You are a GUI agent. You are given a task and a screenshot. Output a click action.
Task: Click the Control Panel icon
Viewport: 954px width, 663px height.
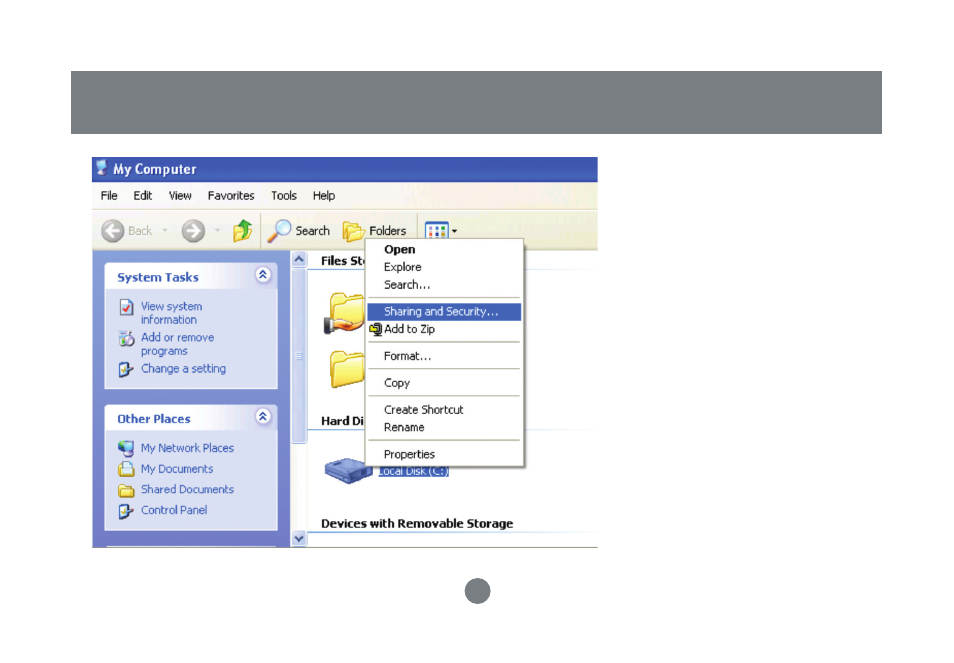125,511
